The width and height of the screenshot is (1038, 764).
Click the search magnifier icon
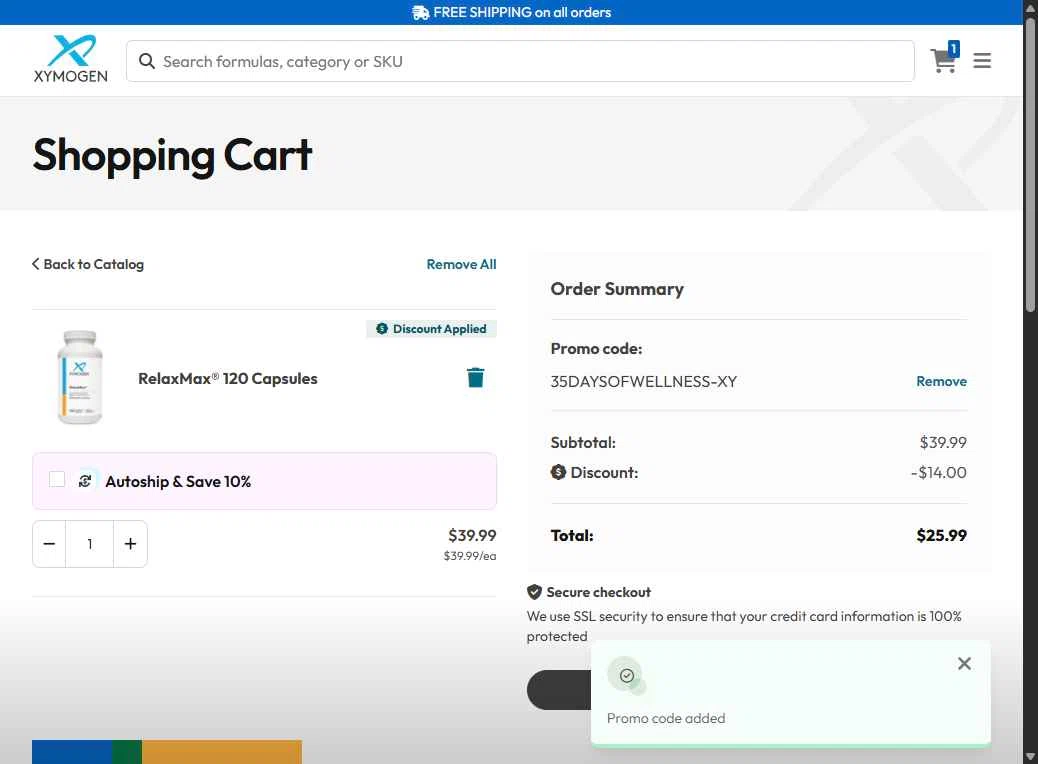146,61
